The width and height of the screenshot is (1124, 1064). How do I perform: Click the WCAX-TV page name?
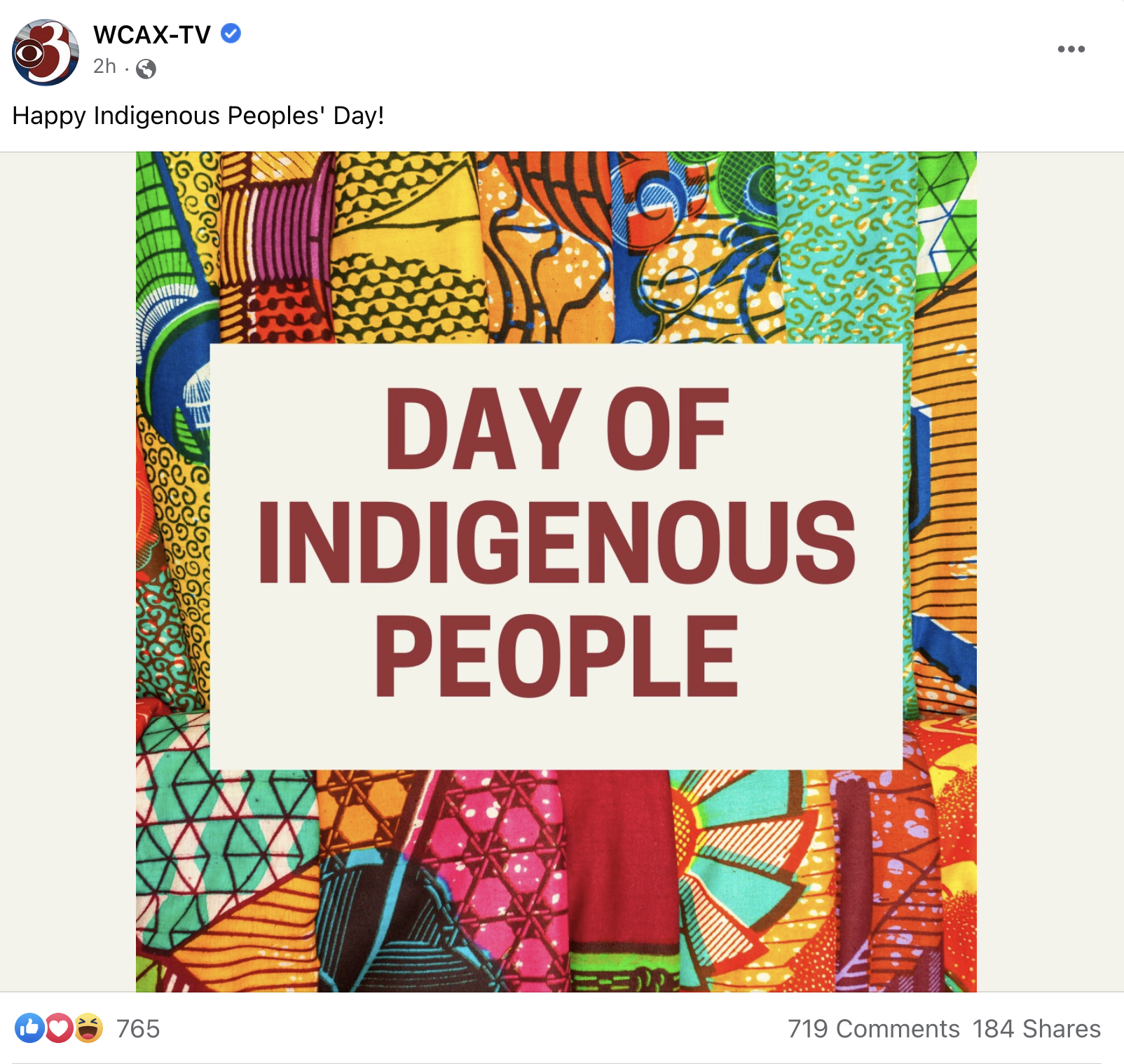tap(151, 34)
